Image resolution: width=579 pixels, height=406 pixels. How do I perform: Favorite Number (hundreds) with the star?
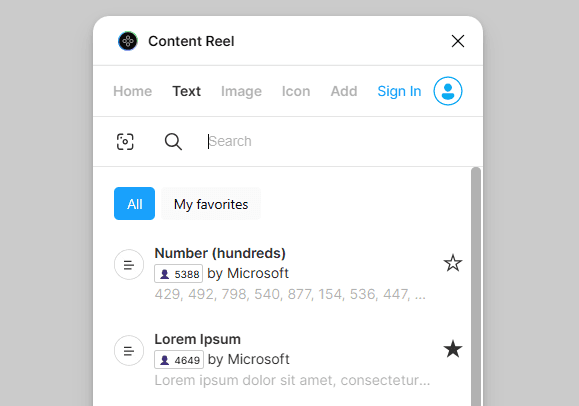[x=453, y=263]
